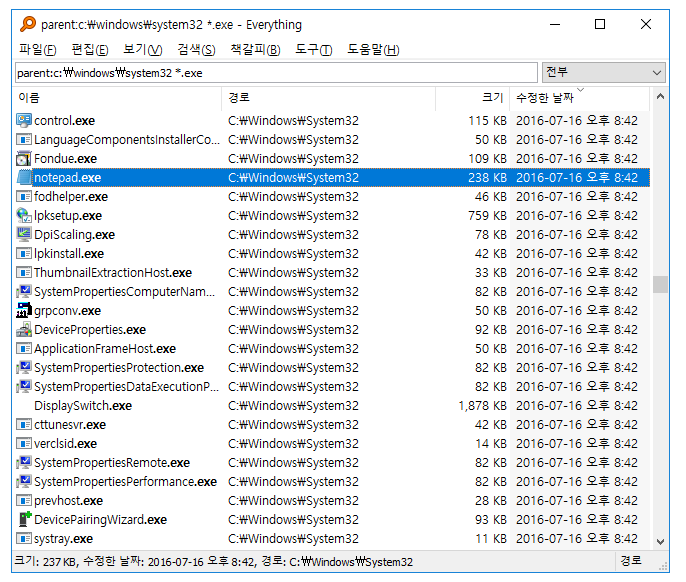The height and width of the screenshot is (582, 686).
Task: Click the 238 KB size value
Action: point(487,178)
